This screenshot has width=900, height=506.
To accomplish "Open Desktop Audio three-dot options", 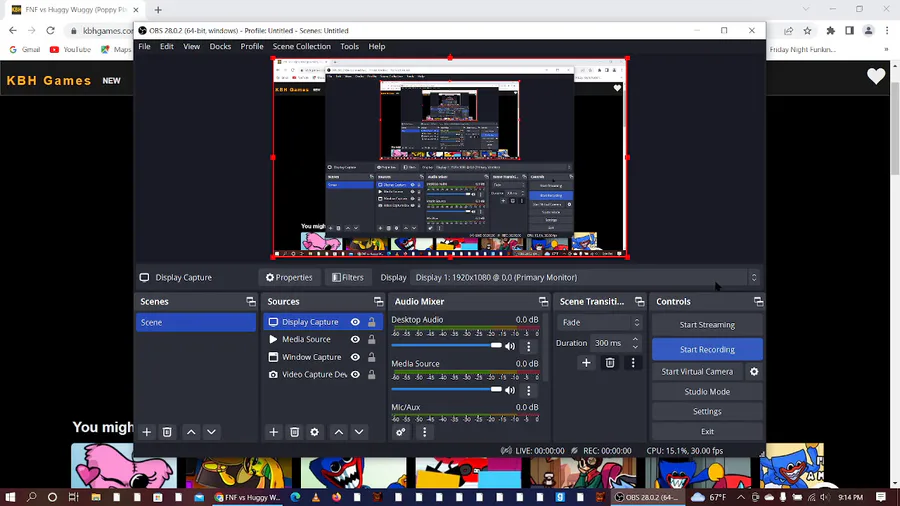I will pyautogui.click(x=529, y=346).
